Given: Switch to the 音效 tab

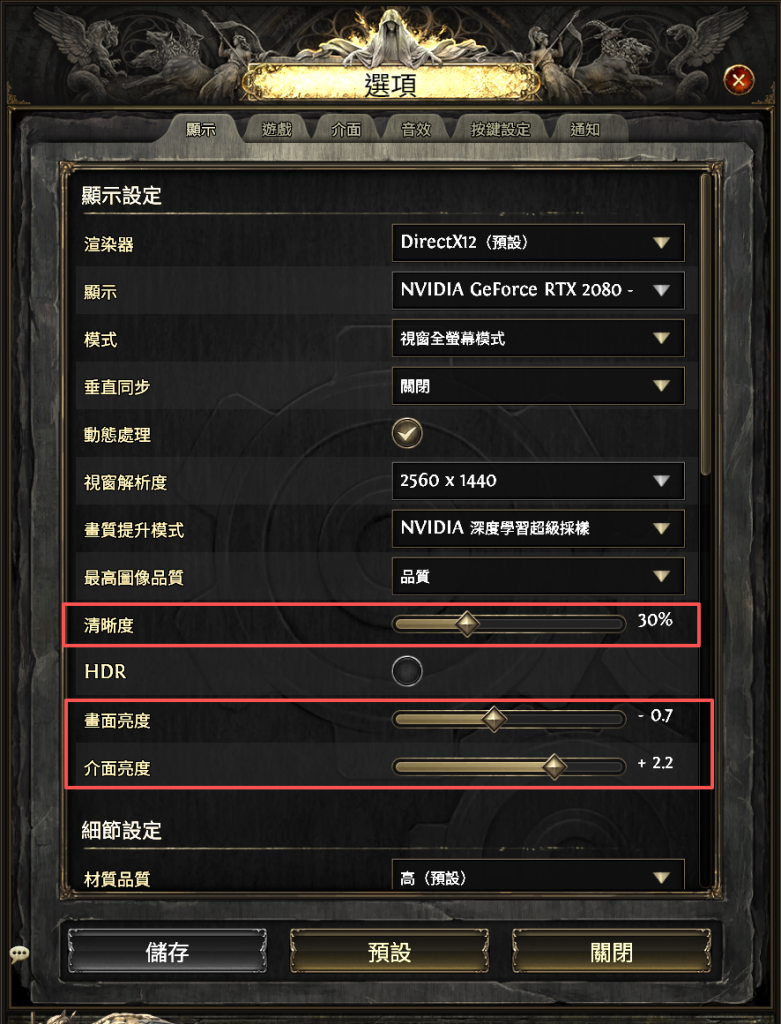Looking at the screenshot, I should (x=416, y=129).
